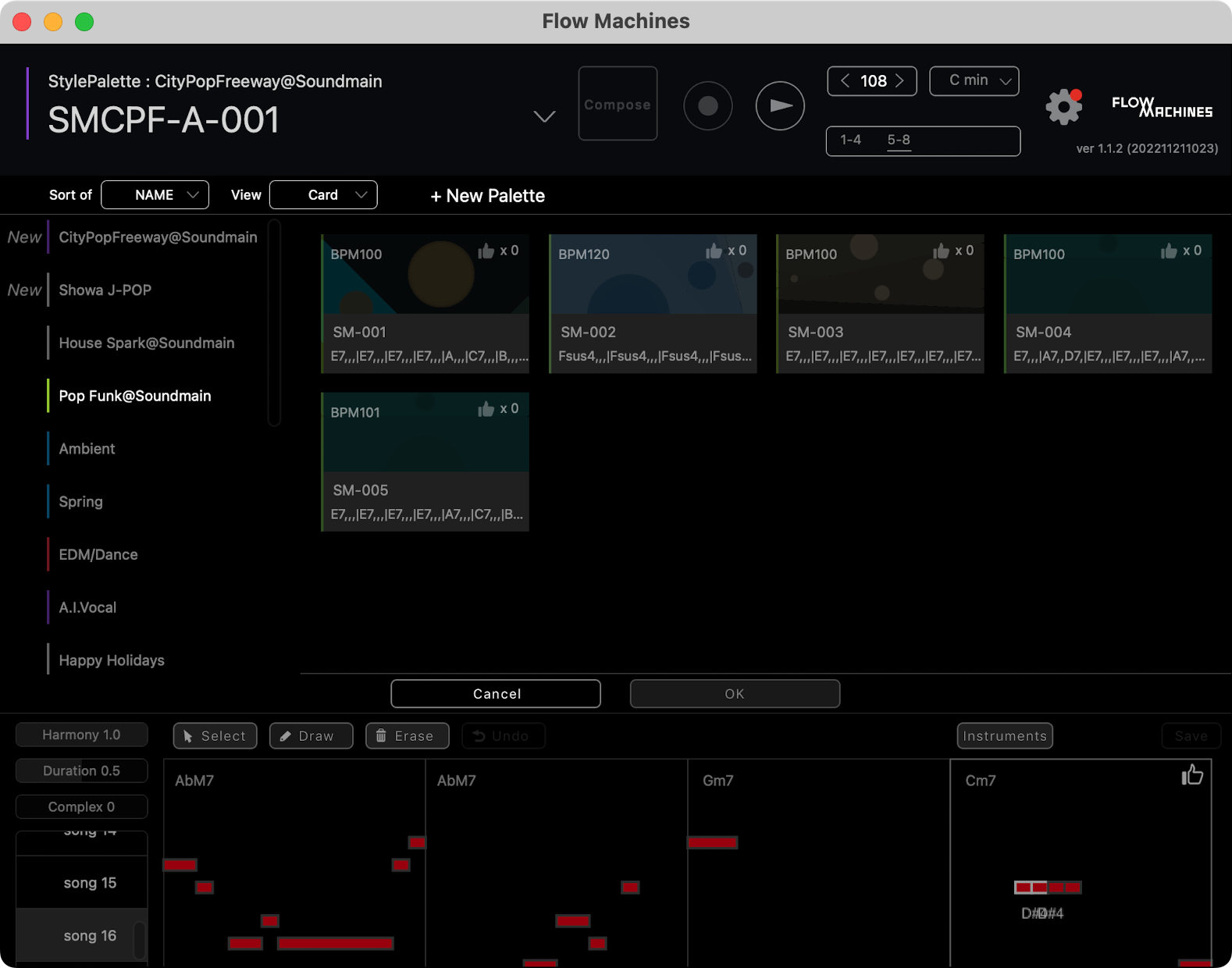Select the A.I.Vocal palette
Viewport: 1232px width, 968px height.
(x=87, y=607)
